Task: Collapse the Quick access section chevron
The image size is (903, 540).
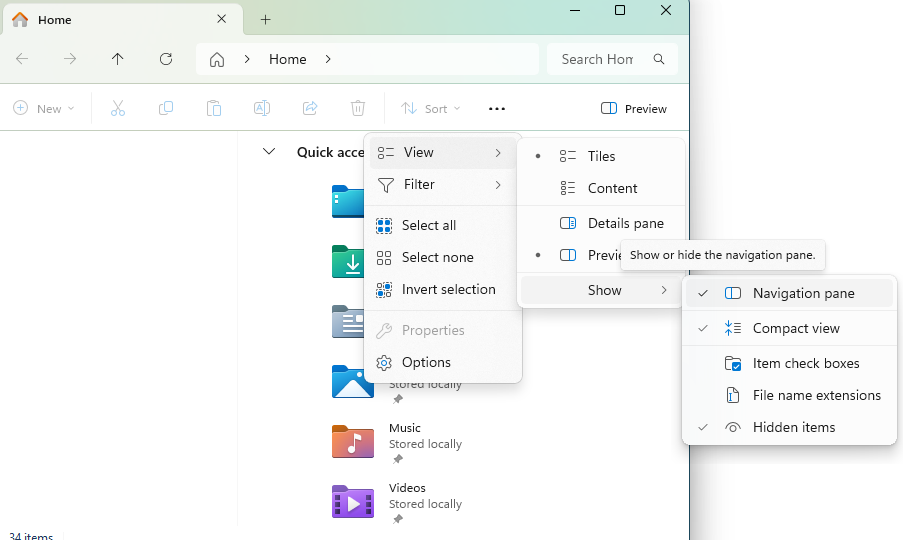Action: click(268, 152)
